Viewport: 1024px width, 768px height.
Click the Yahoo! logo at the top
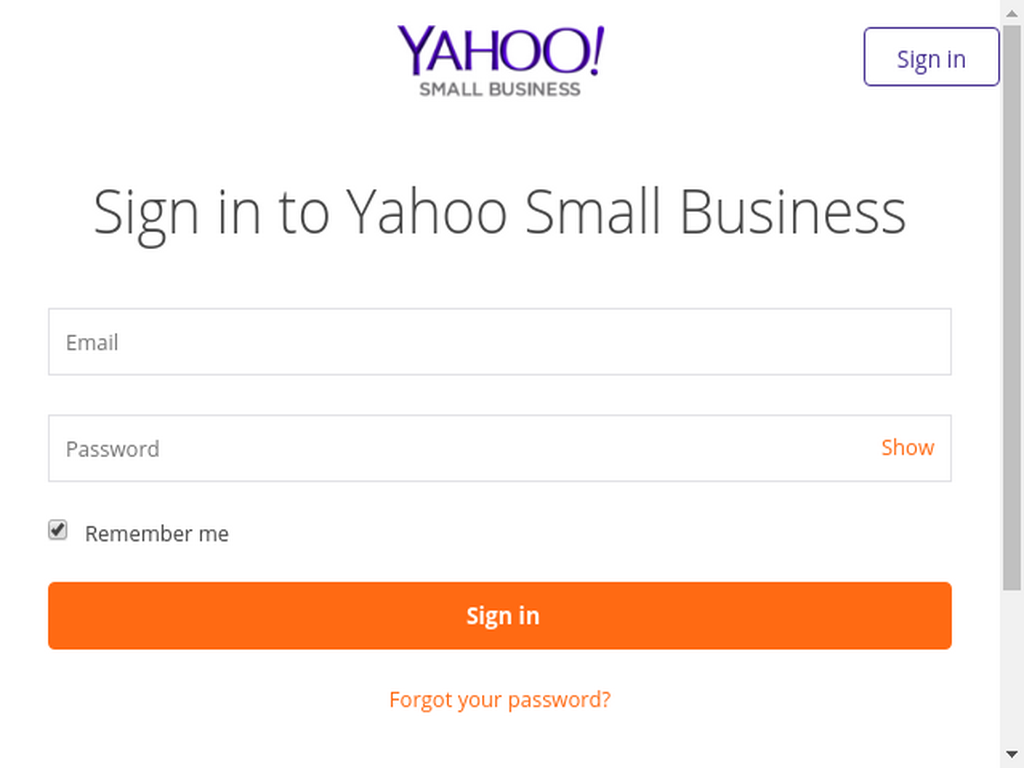[x=501, y=51]
